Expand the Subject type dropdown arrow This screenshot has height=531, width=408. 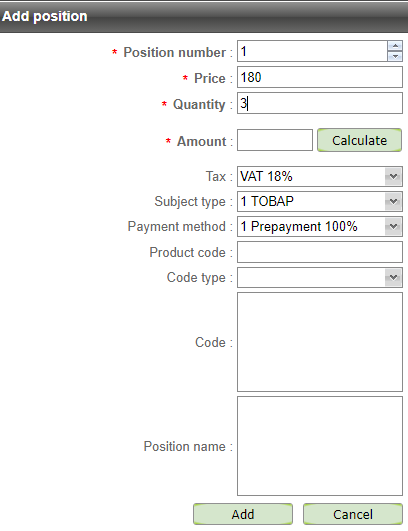coord(393,201)
